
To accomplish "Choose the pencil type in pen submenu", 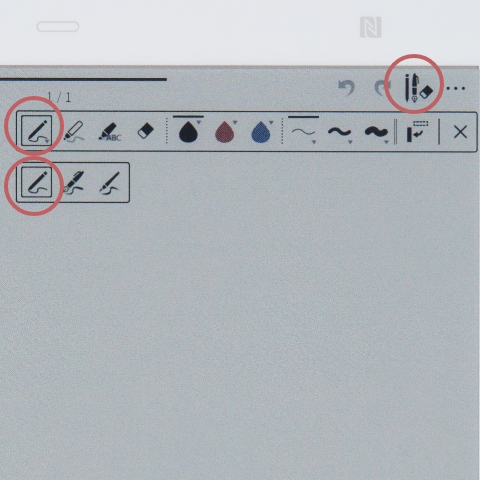I will pos(36,182).
